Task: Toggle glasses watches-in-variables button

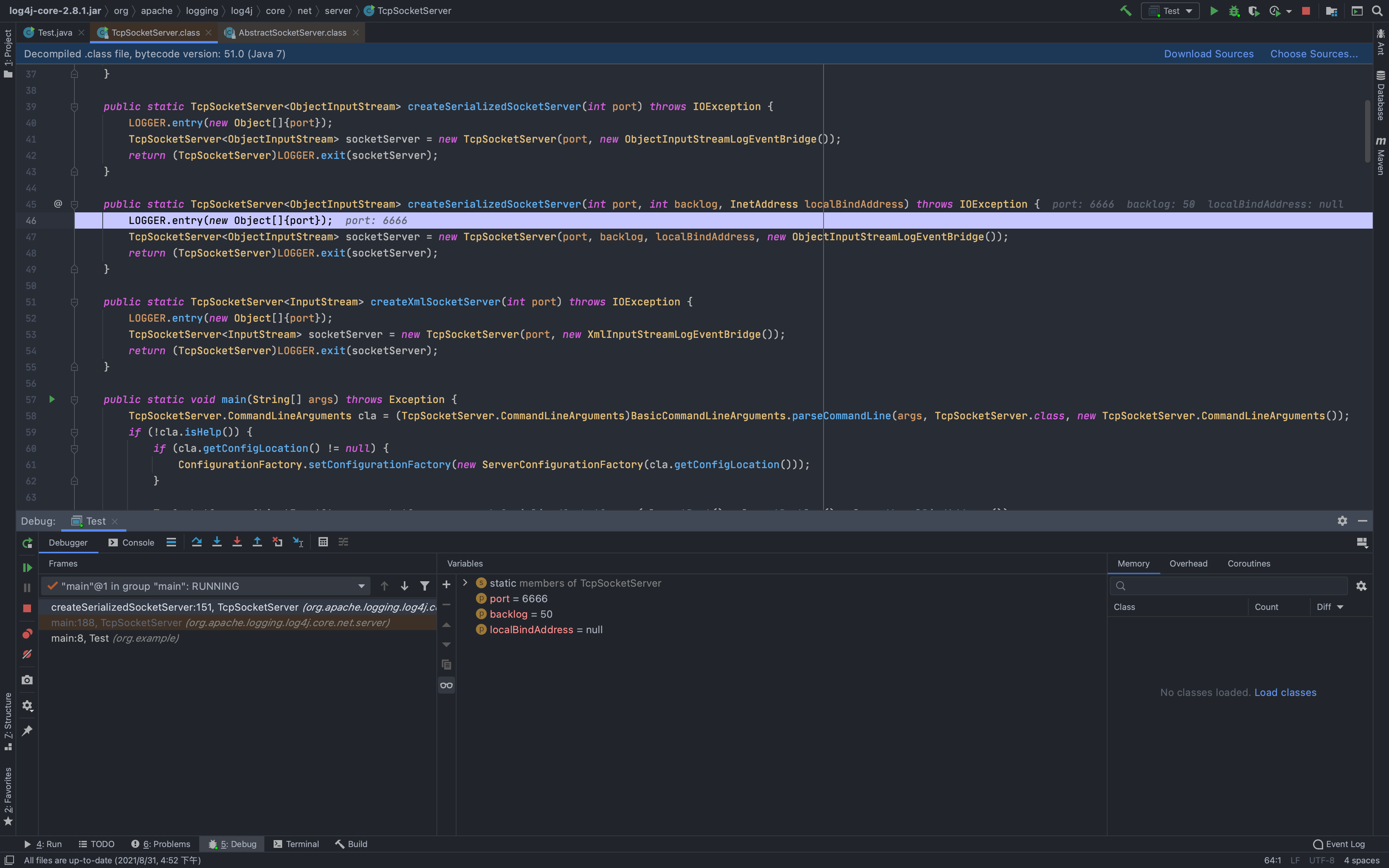Action: pos(446,685)
